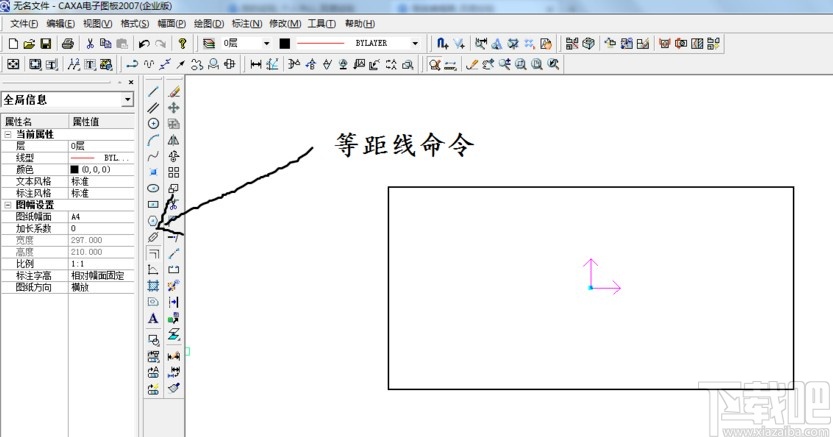Open the 绘图(D) menu
Image resolution: width=833 pixels, height=437 pixels.
click(x=209, y=24)
